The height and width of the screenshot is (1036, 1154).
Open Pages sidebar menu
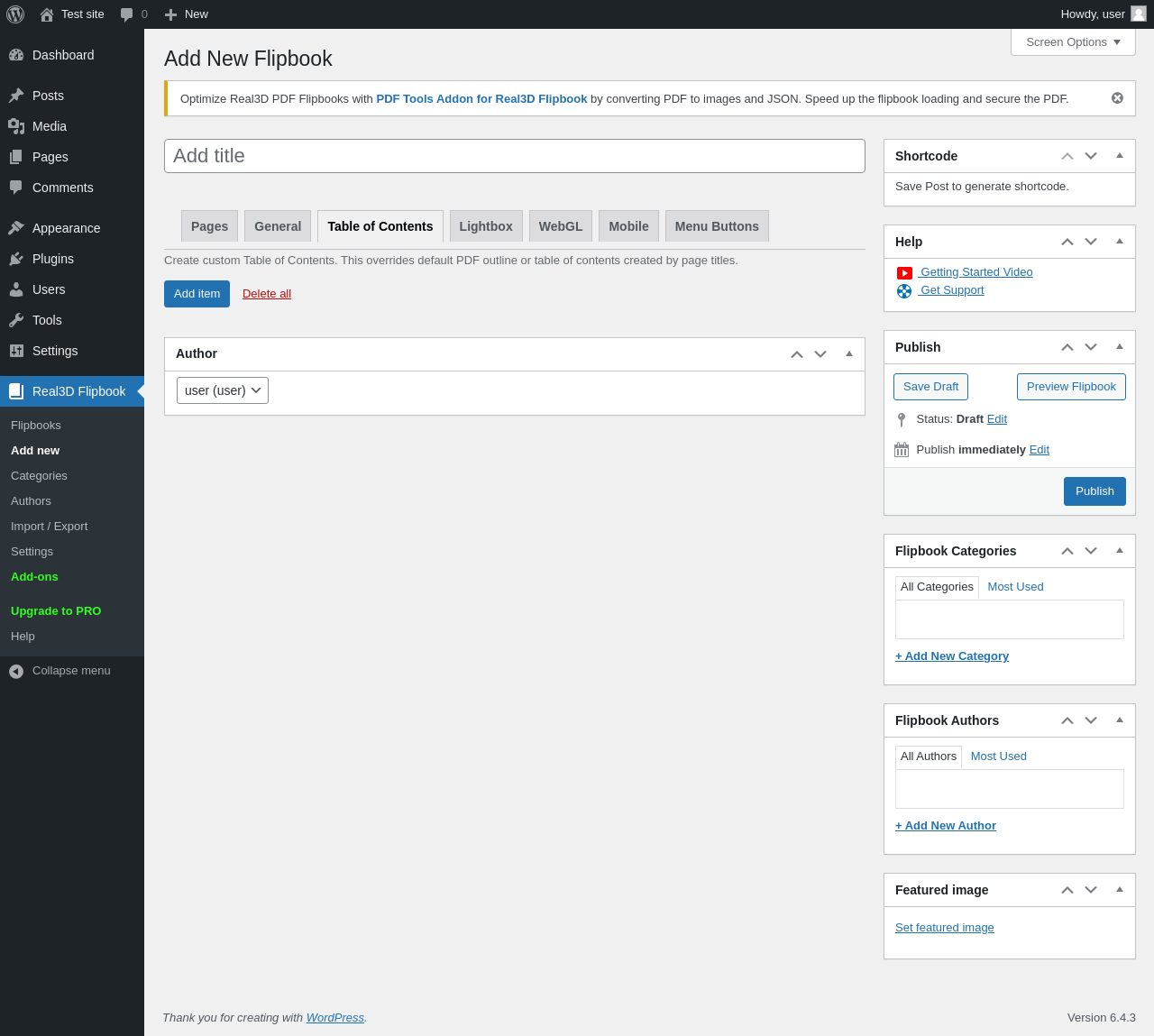(x=72, y=157)
